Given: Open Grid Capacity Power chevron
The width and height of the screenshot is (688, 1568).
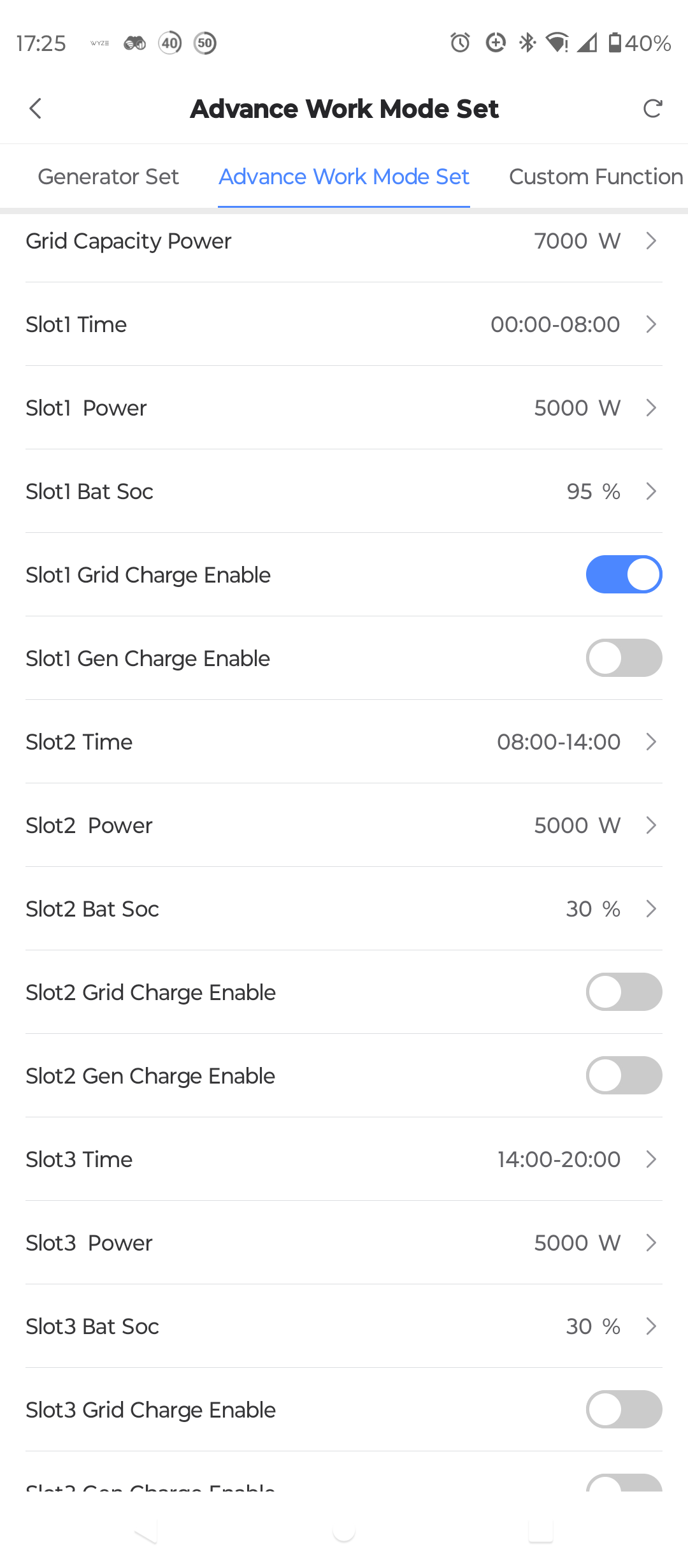Looking at the screenshot, I should (650, 241).
